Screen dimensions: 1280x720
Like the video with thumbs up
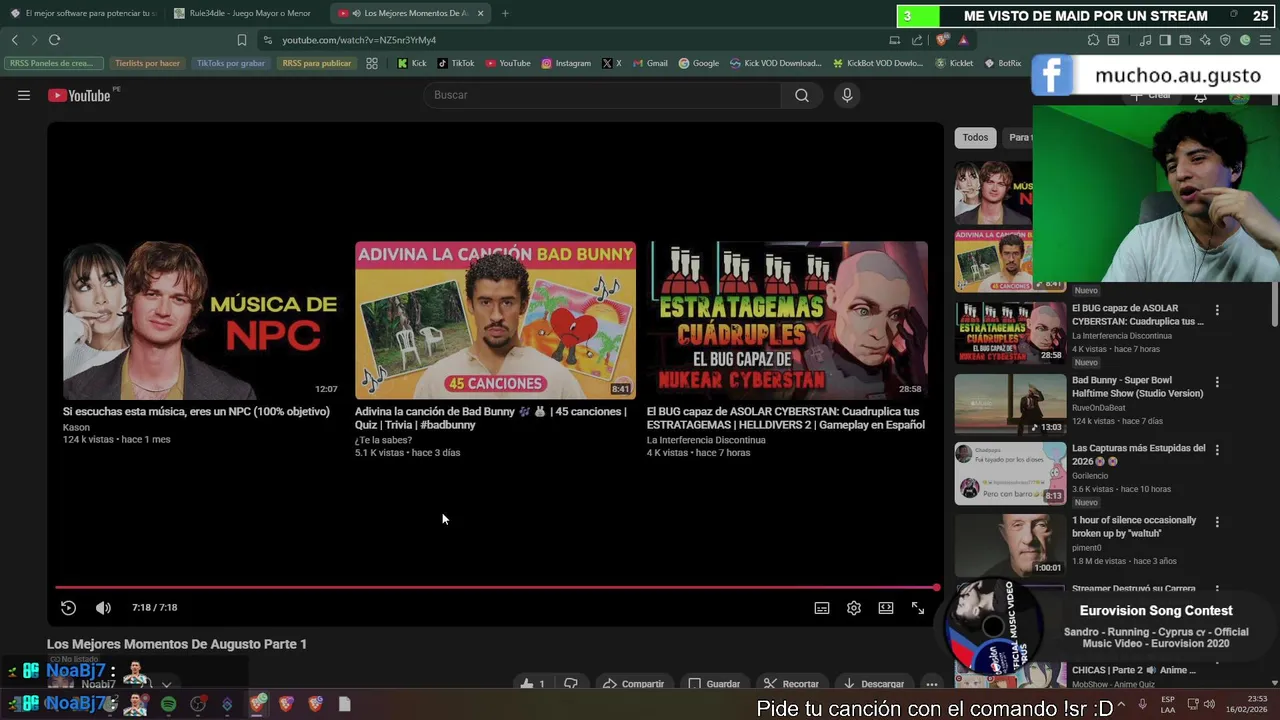point(532,684)
